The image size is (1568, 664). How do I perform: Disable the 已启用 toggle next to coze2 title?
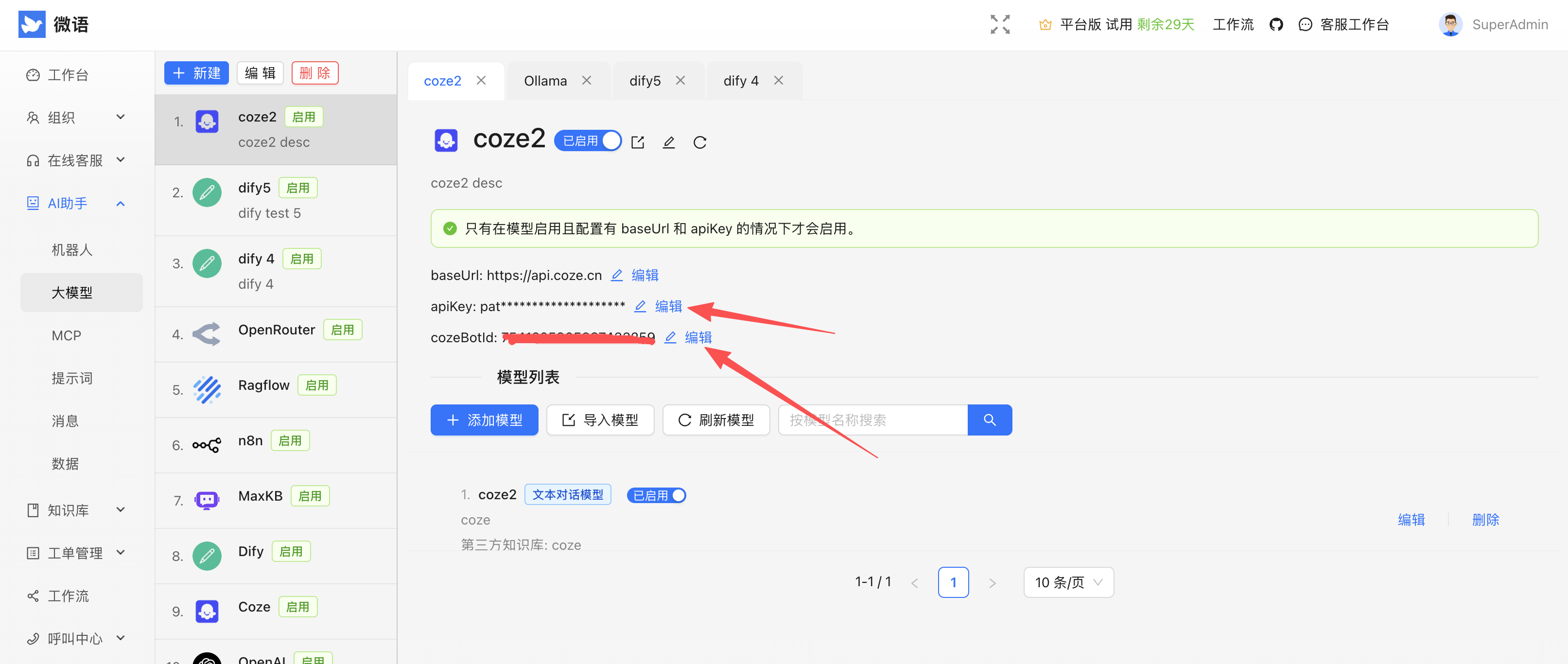(x=610, y=140)
